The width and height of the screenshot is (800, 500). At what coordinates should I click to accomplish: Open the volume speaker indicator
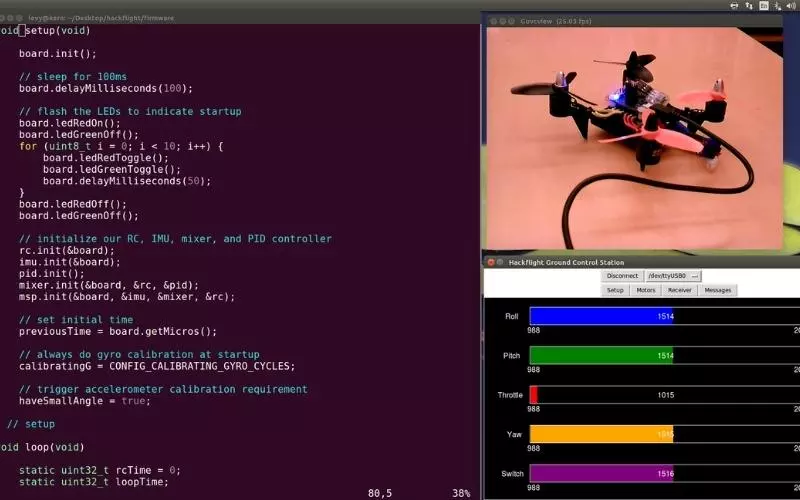[792, 6]
